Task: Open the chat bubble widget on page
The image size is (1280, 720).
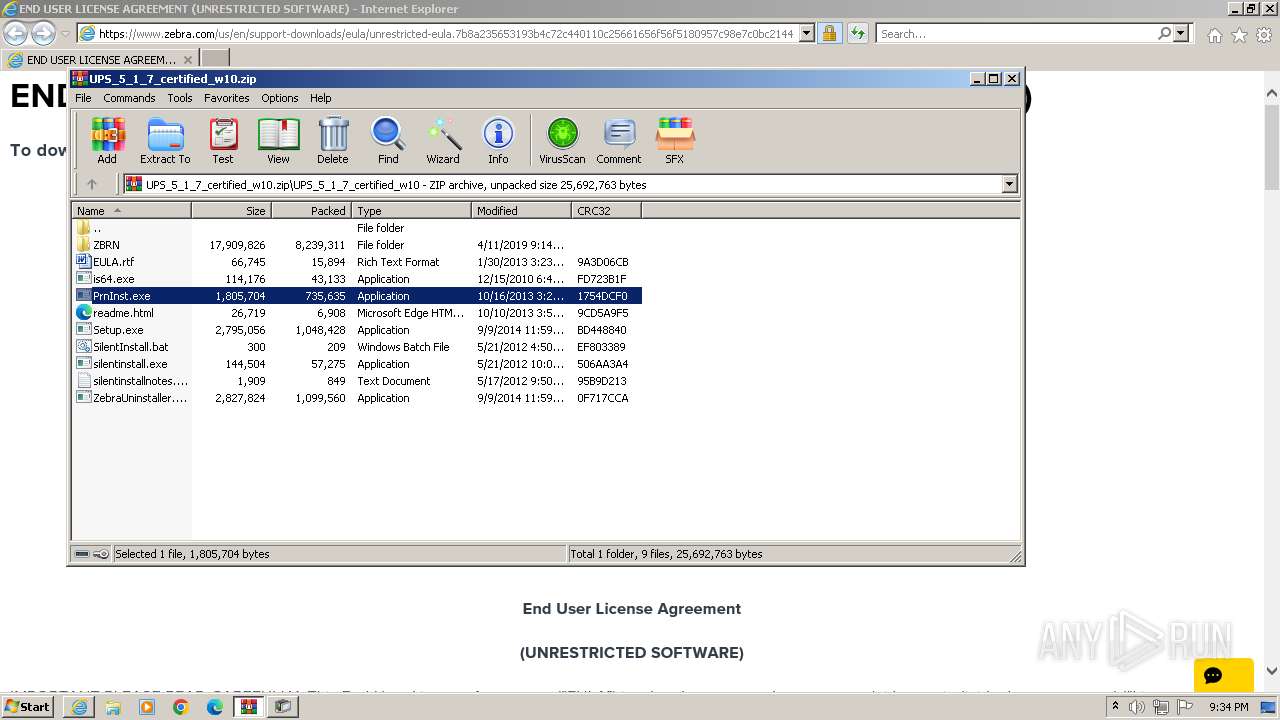Action: click(x=1223, y=675)
